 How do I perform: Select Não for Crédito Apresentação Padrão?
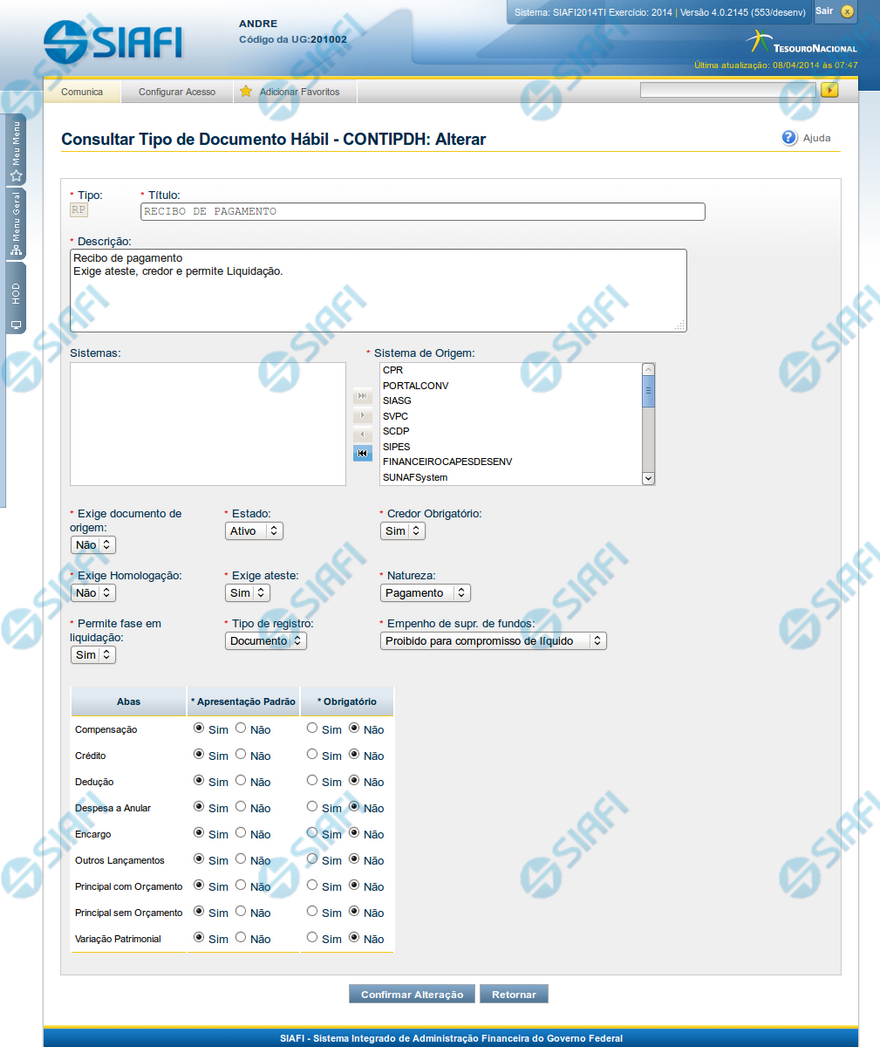pos(241,755)
